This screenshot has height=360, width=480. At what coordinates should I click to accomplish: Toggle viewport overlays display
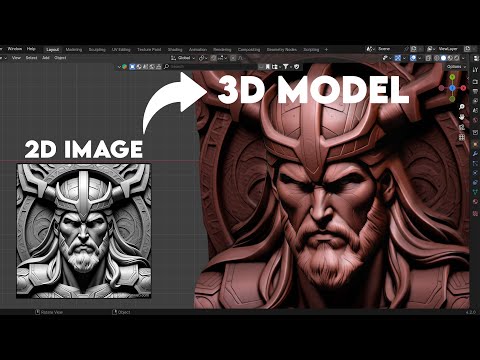tap(413, 58)
